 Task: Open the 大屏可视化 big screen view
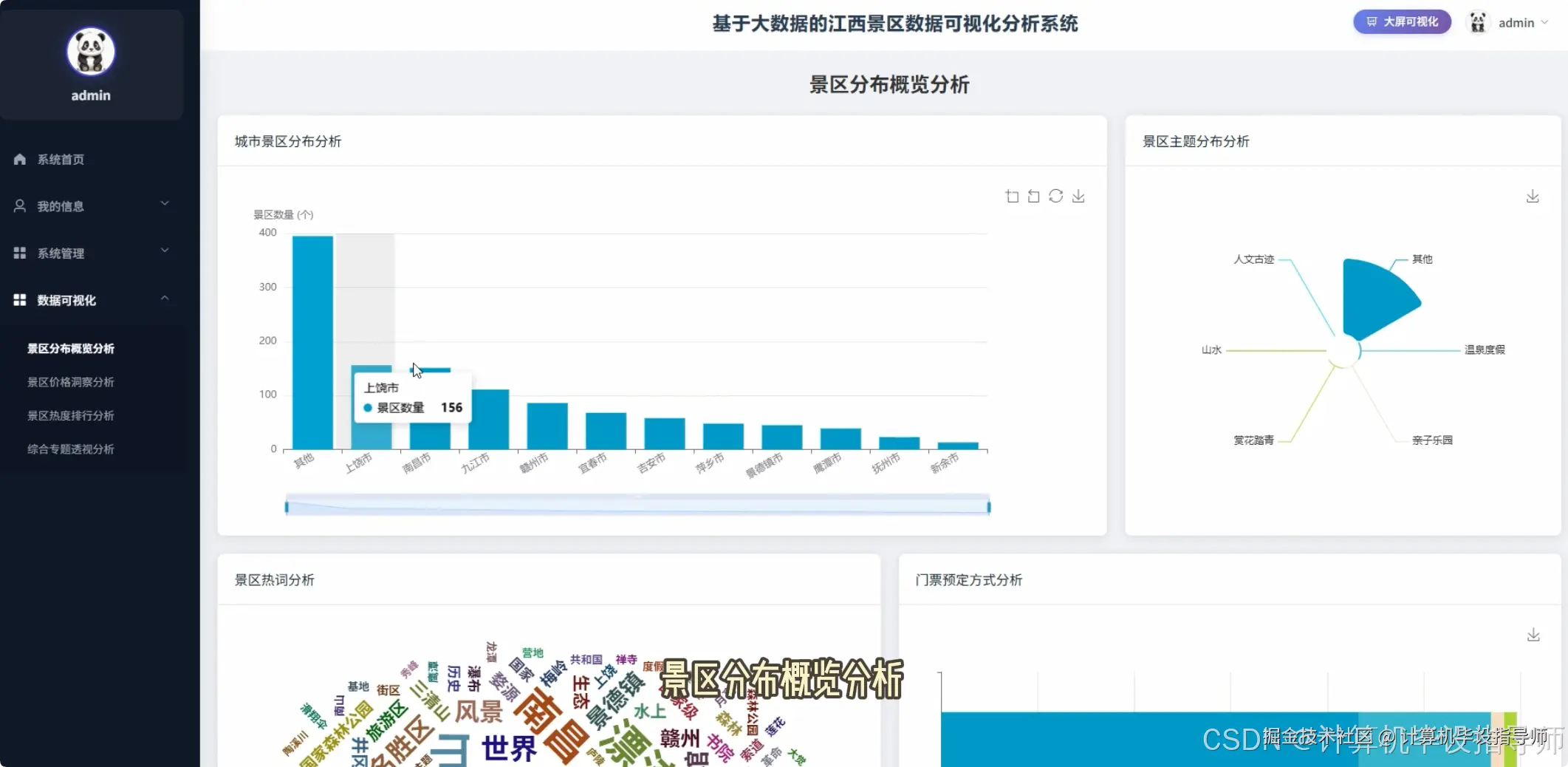pos(1401,21)
